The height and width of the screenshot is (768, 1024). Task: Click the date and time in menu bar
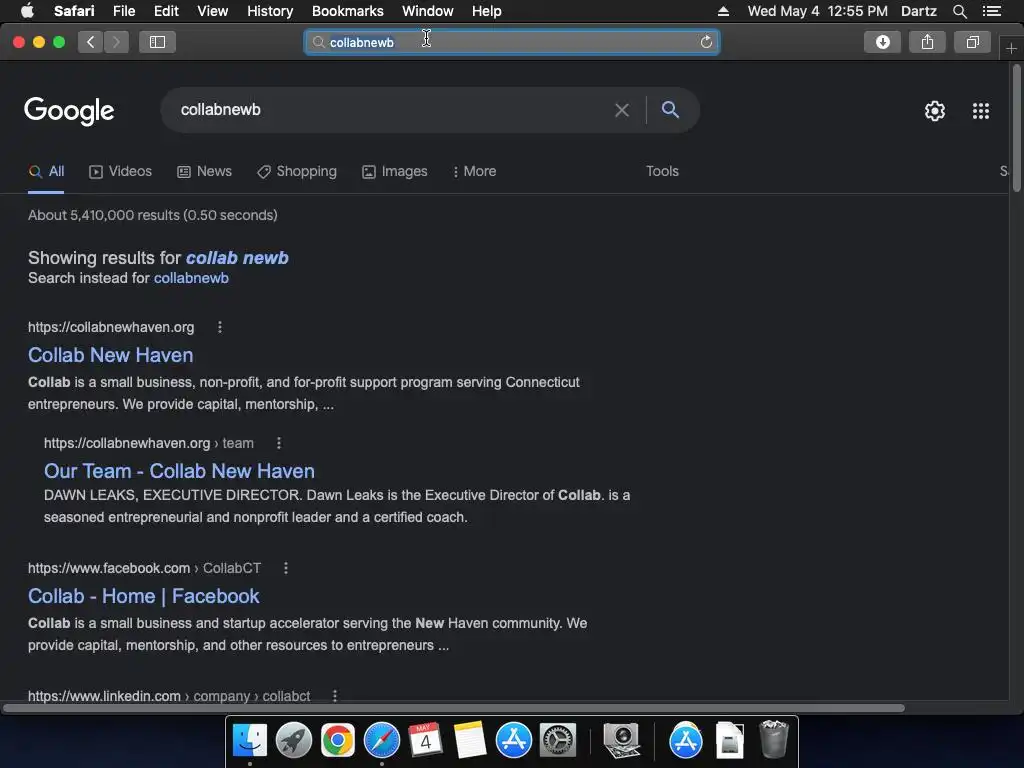(x=818, y=11)
